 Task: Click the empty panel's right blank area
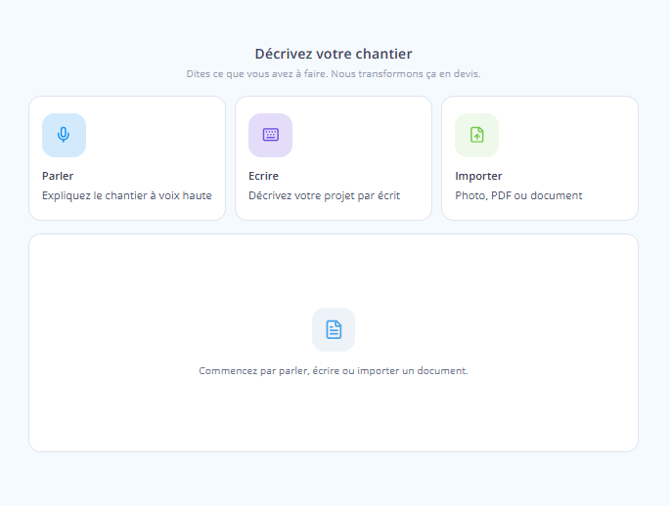[x=560, y=340]
